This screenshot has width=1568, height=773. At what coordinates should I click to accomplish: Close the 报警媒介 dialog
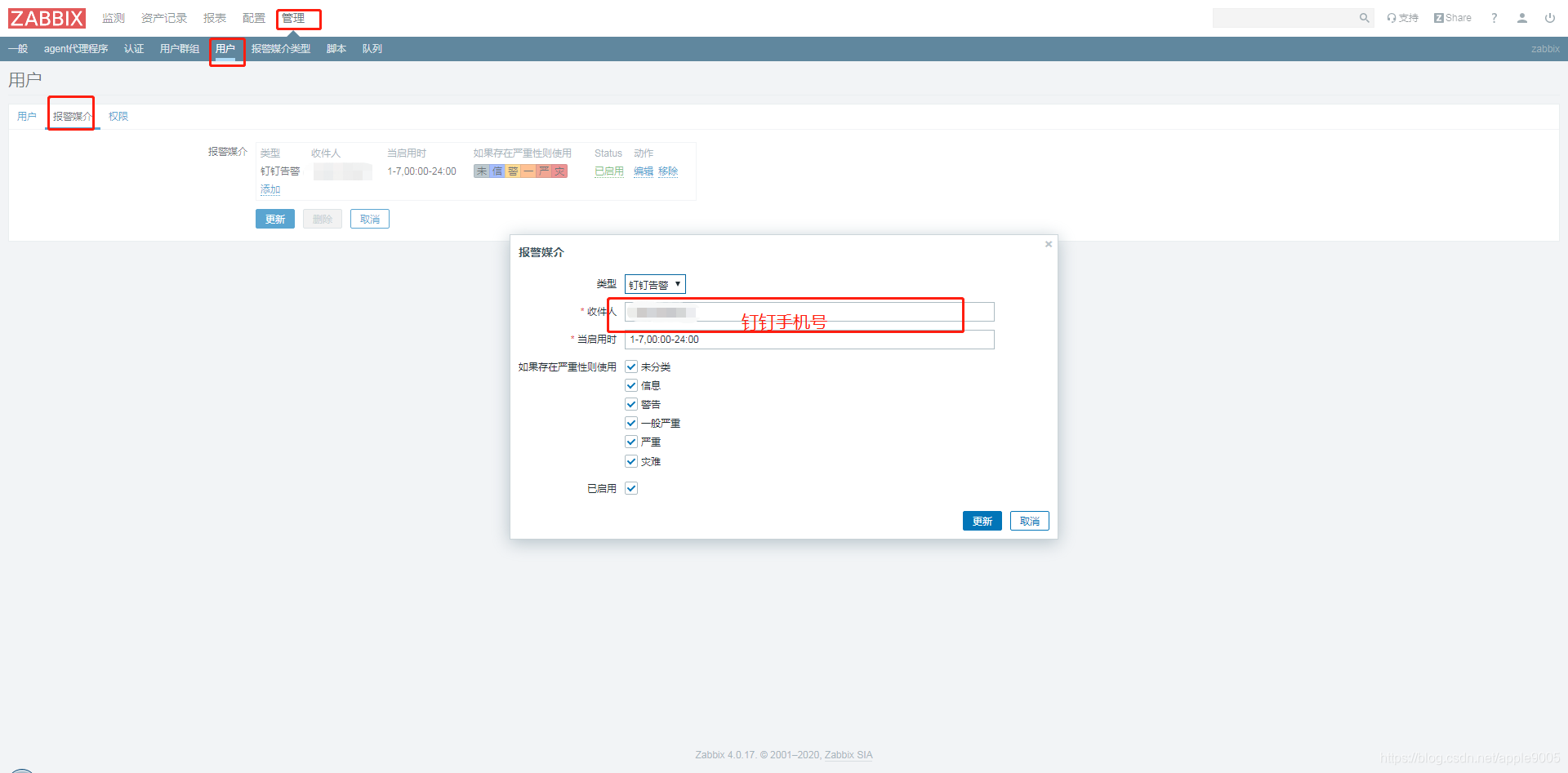1049,244
